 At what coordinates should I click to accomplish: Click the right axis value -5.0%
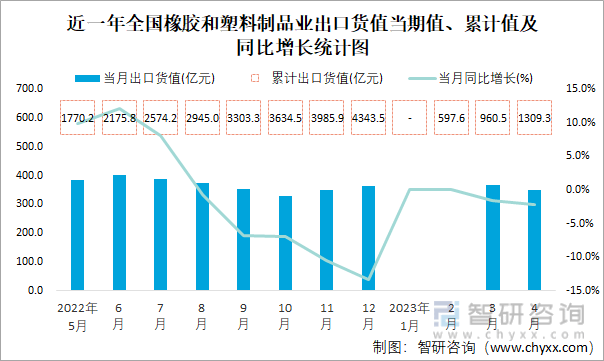579,223
